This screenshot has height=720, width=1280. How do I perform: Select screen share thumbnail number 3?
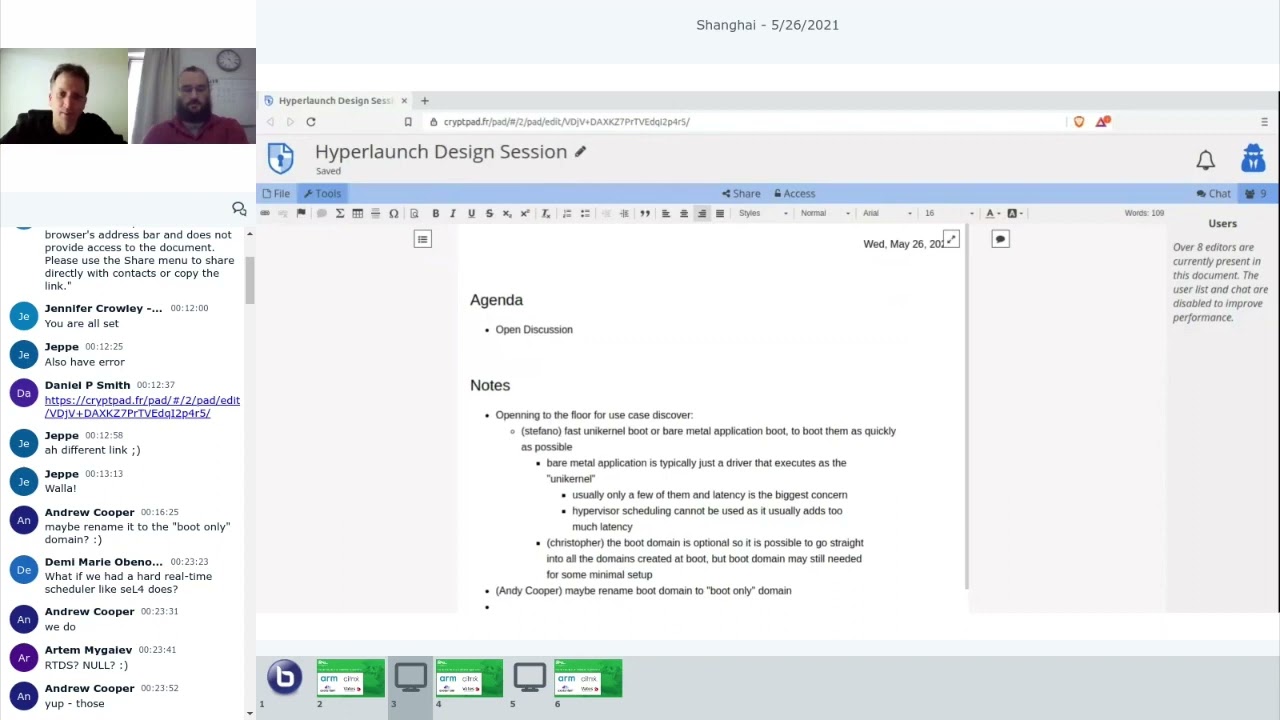[410, 678]
